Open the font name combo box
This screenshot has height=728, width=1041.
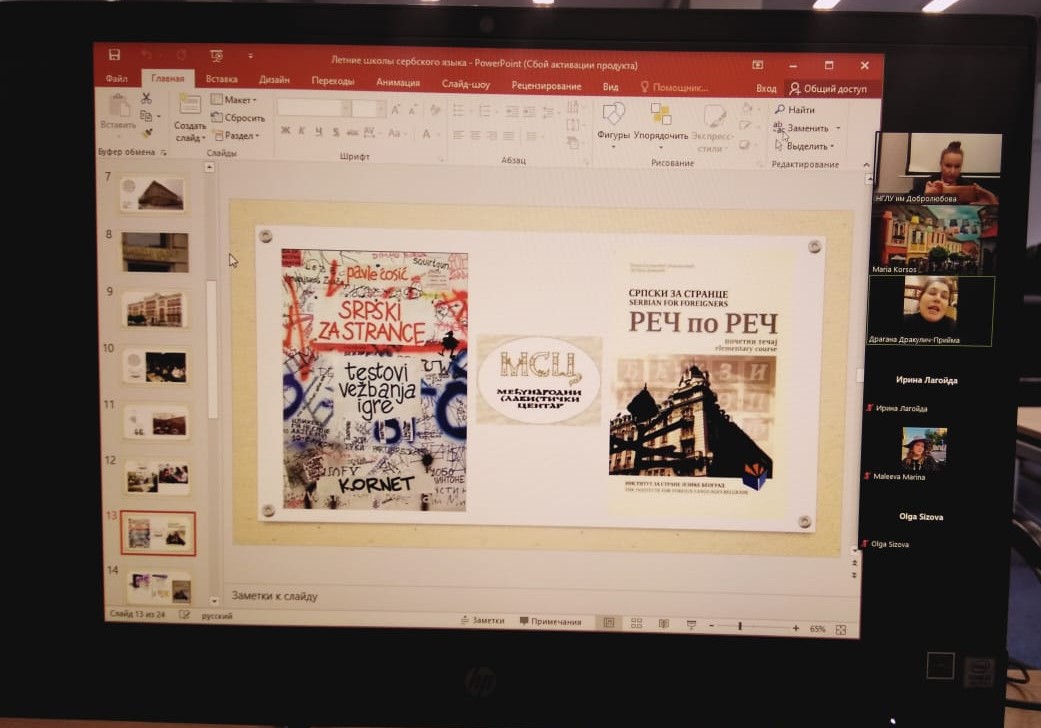point(313,108)
